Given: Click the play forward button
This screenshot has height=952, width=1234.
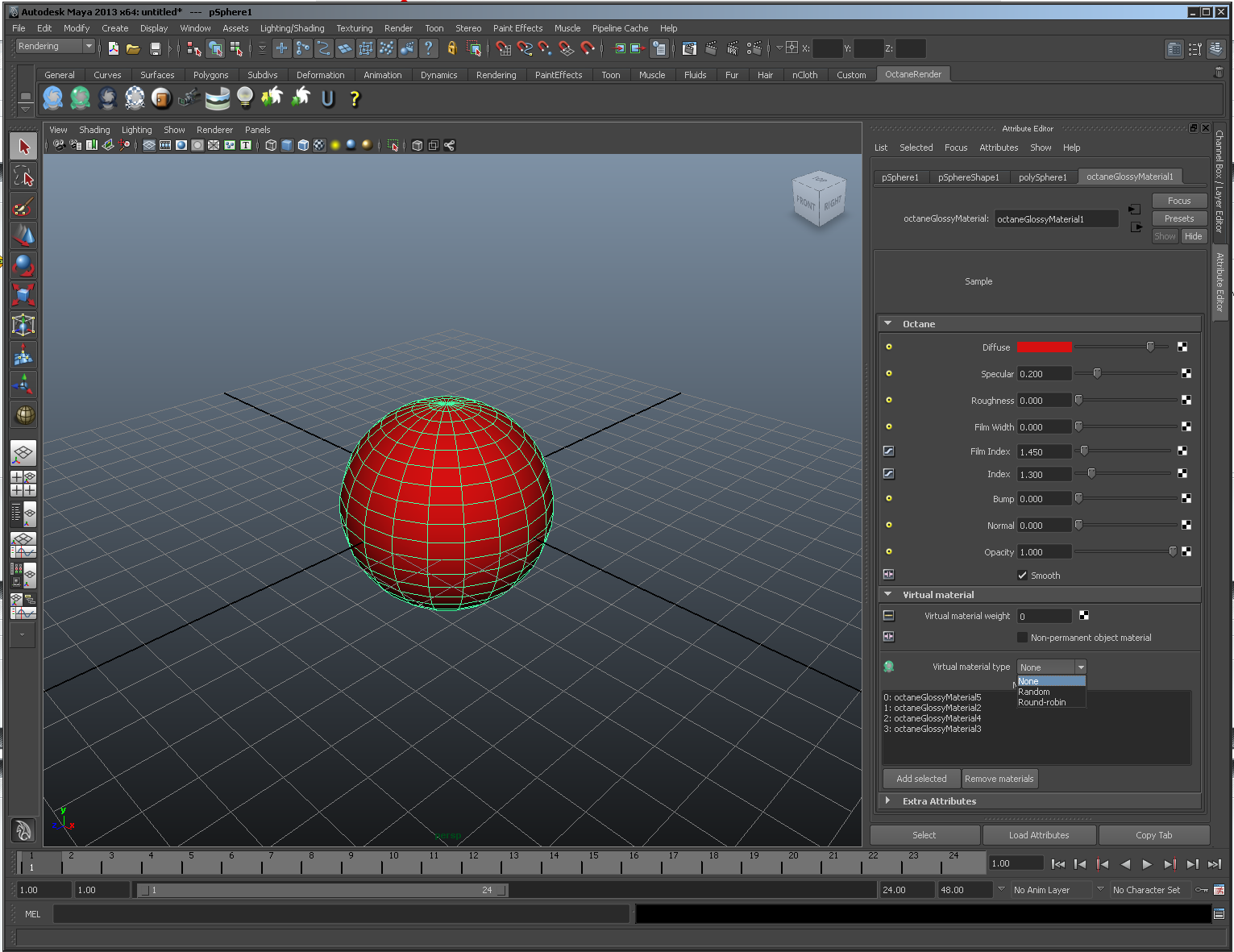Looking at the screenshot, I should [x=1147, y=864].
